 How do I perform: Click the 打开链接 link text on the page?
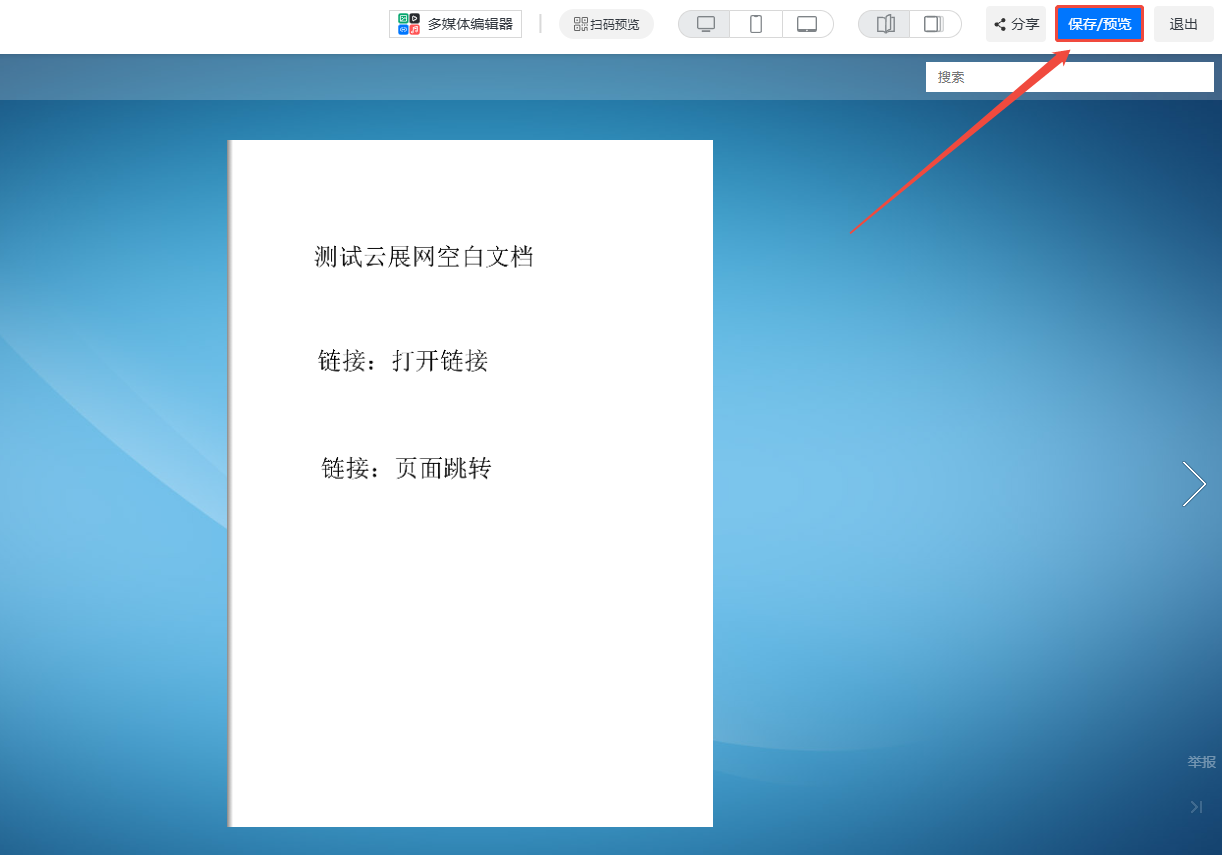440,361
